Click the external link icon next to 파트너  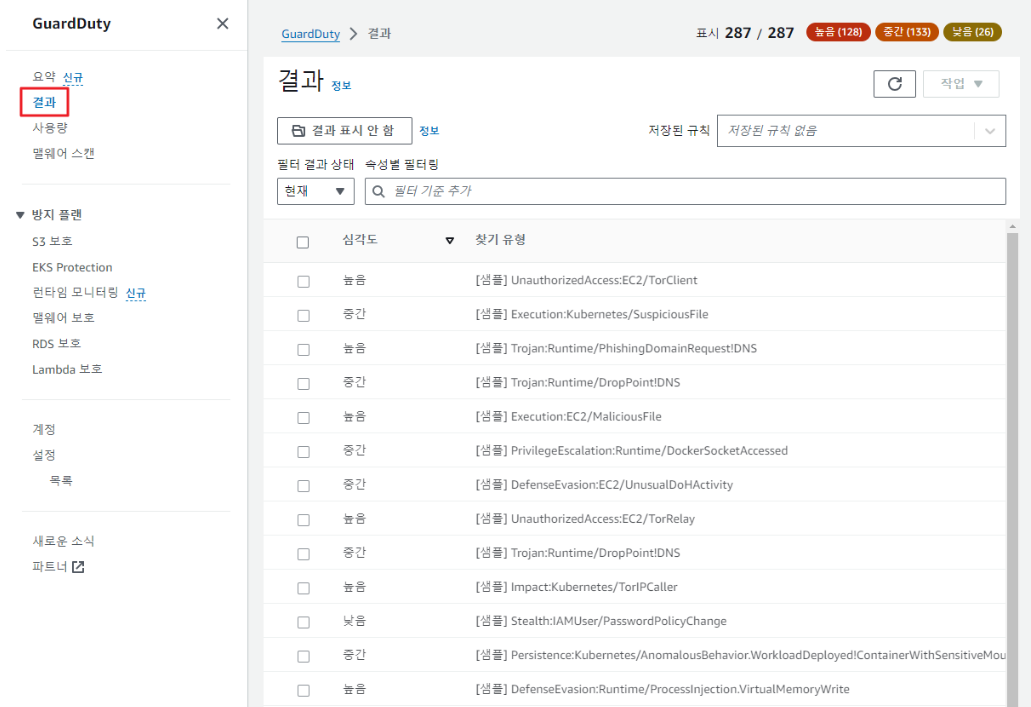[x=78, y=567]
